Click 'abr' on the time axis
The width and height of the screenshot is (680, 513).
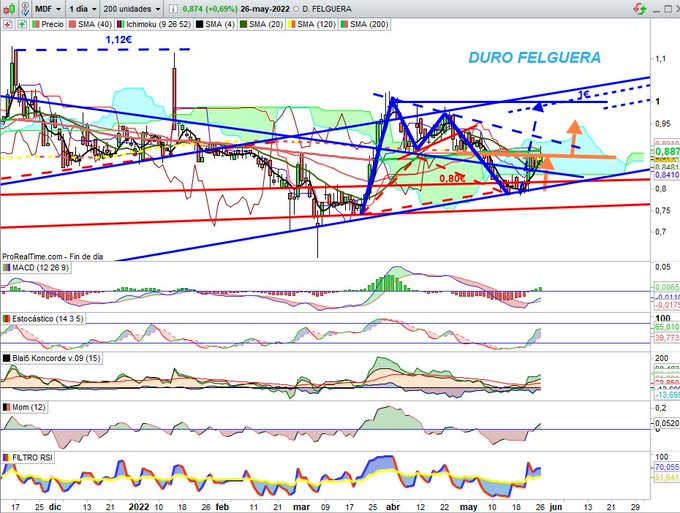tap(392, 506)
